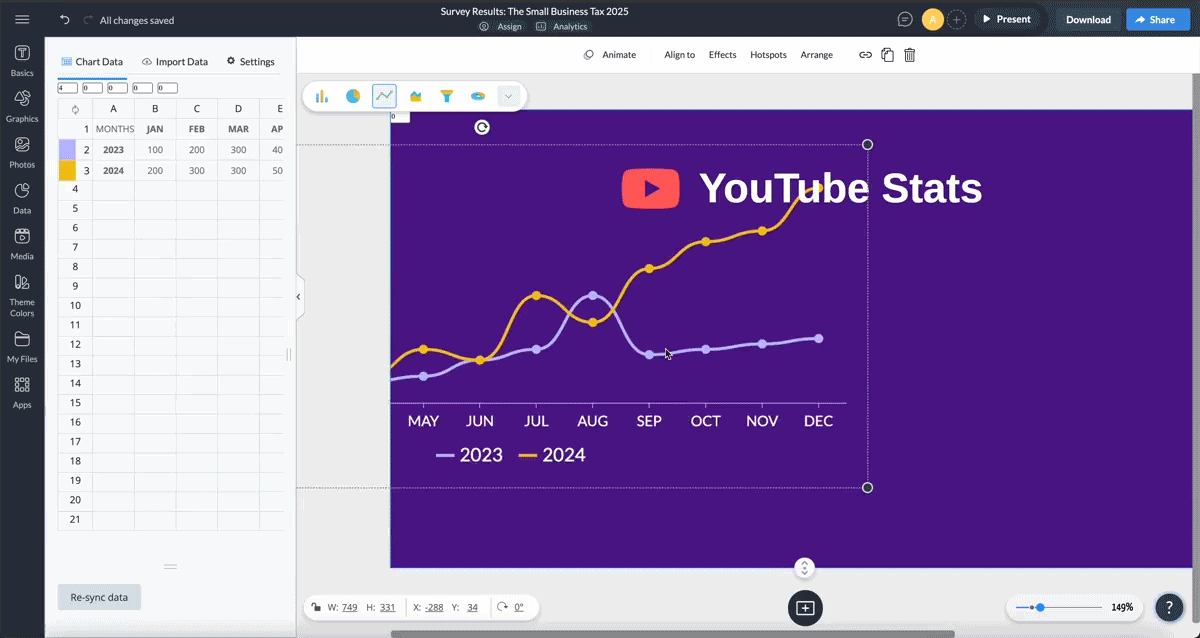Pick the donut chart type
This screenshot has width=1200, height=638.
pos(478,96)
